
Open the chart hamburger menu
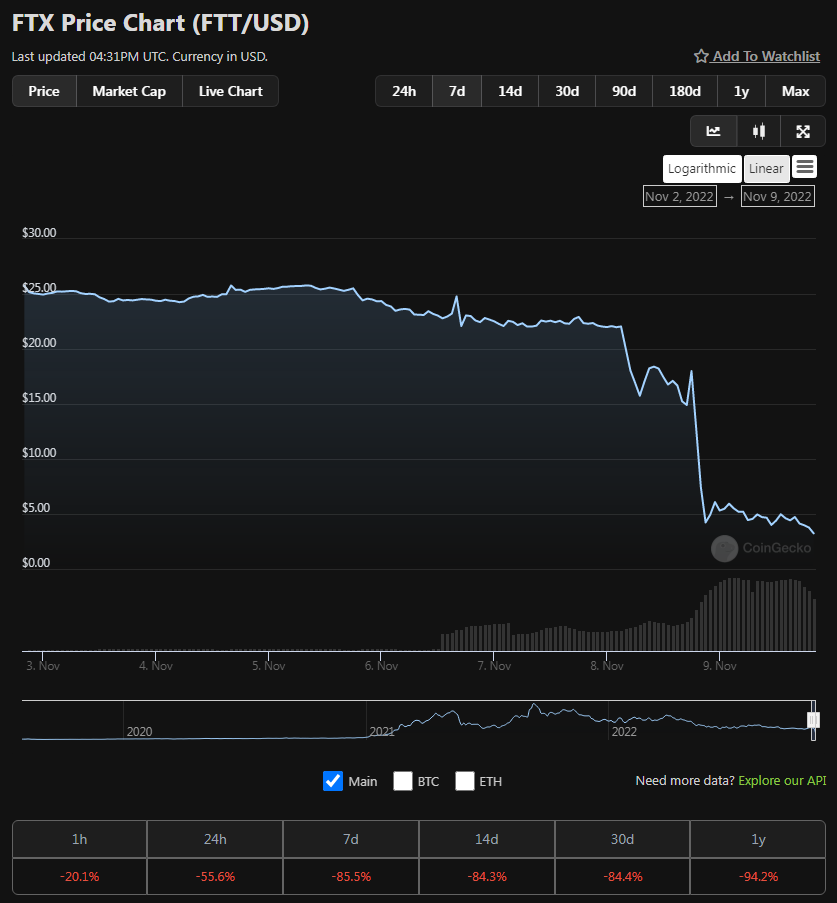[x=805, y=168]
